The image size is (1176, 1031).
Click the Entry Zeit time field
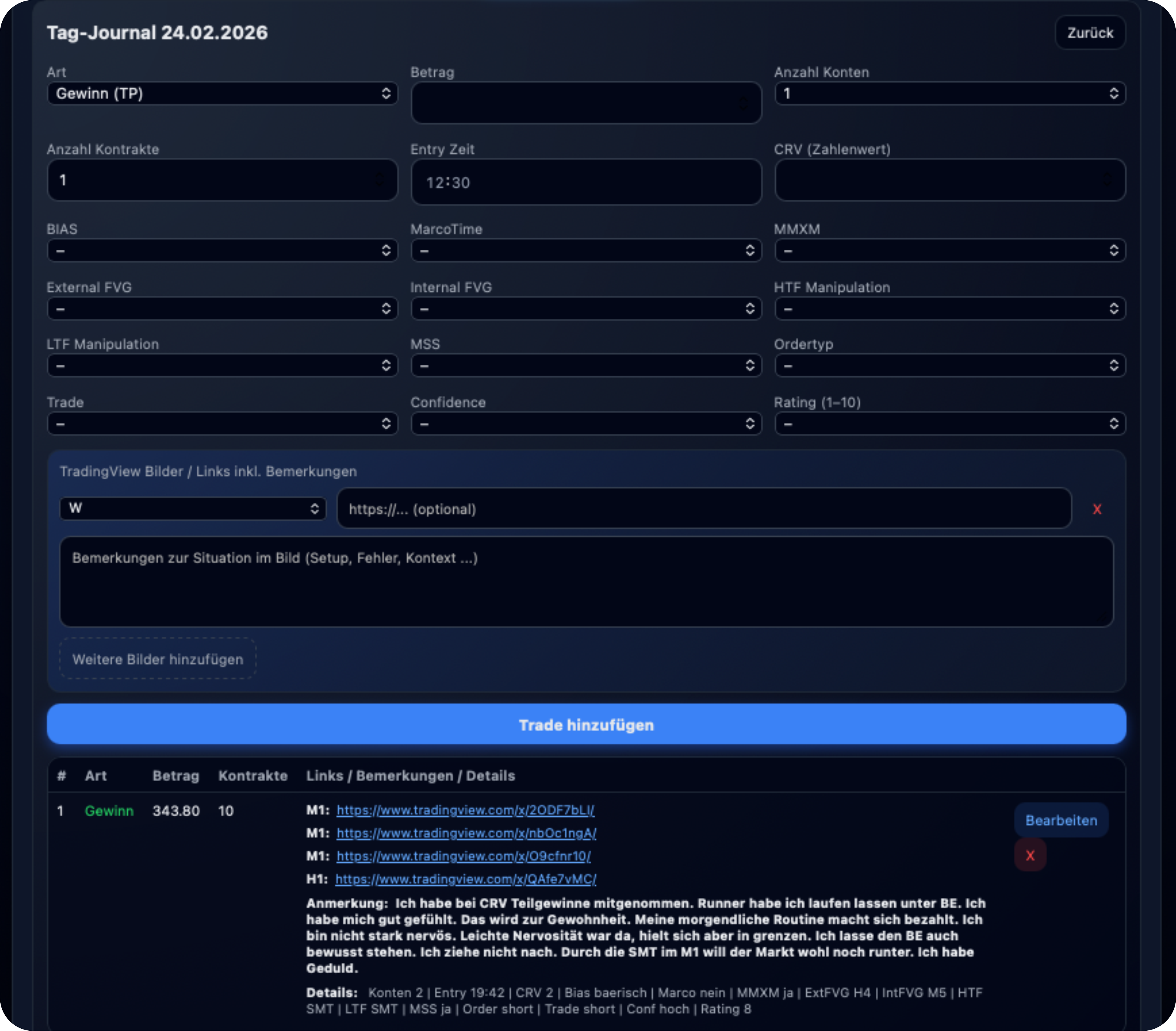click(x=586, y=182)
